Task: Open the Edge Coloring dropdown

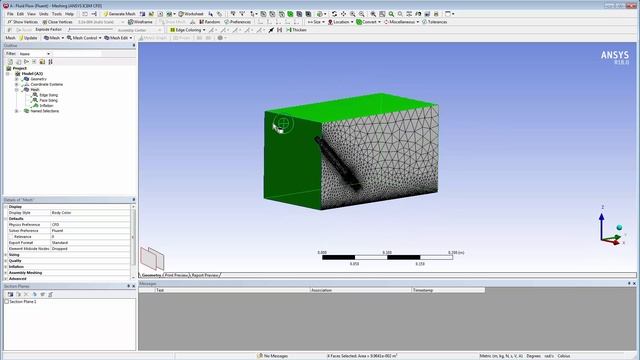Action: [188, 30]
